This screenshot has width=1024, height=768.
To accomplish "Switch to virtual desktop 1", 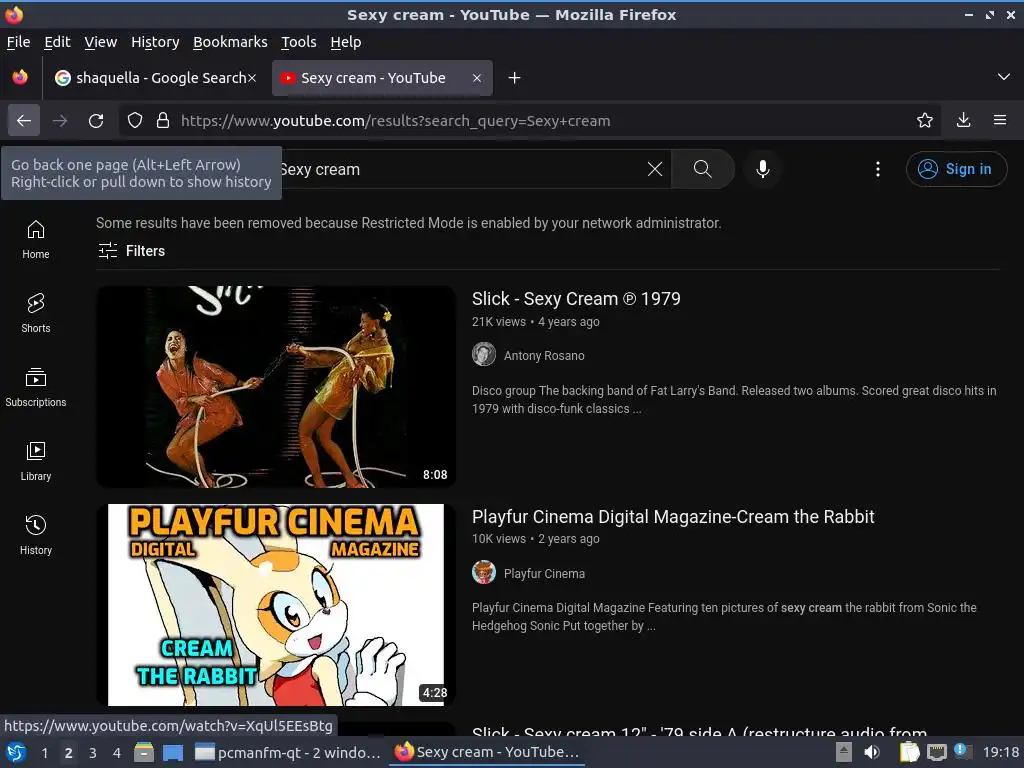I will (x=44, y=753).
